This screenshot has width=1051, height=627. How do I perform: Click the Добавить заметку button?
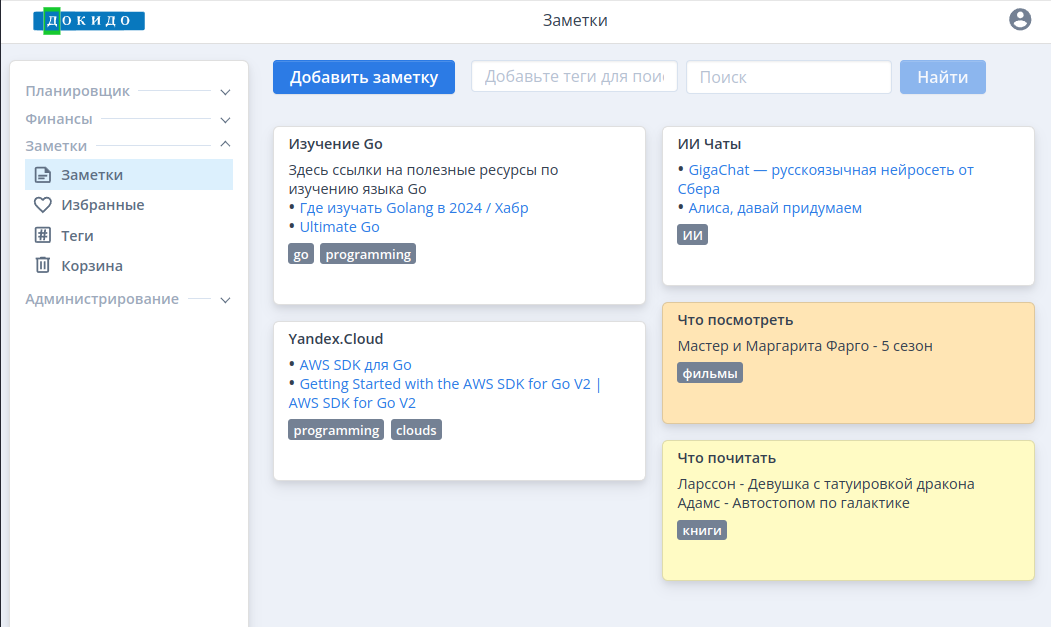coord(364,77)
